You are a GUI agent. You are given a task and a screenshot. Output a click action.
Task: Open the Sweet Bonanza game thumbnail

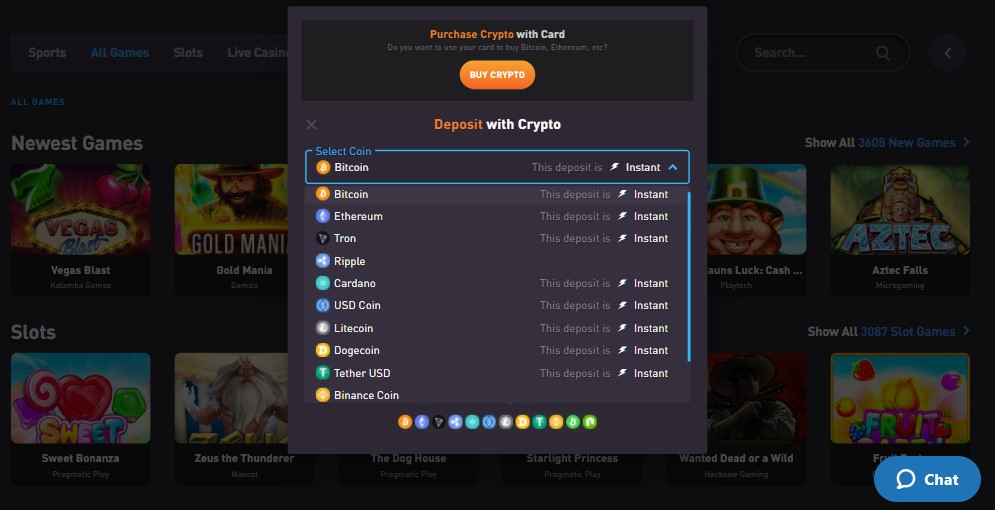tap(81, 398)
